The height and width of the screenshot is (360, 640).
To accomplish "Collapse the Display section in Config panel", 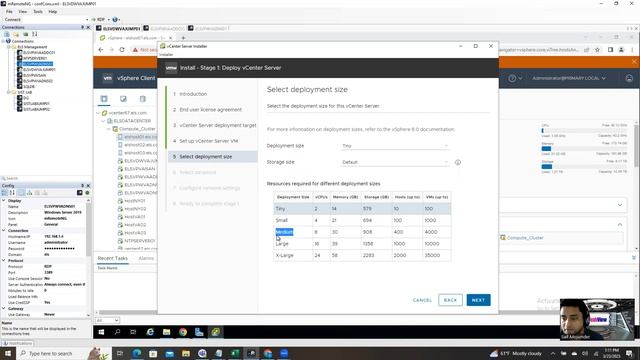I will (x=4, y=200).
